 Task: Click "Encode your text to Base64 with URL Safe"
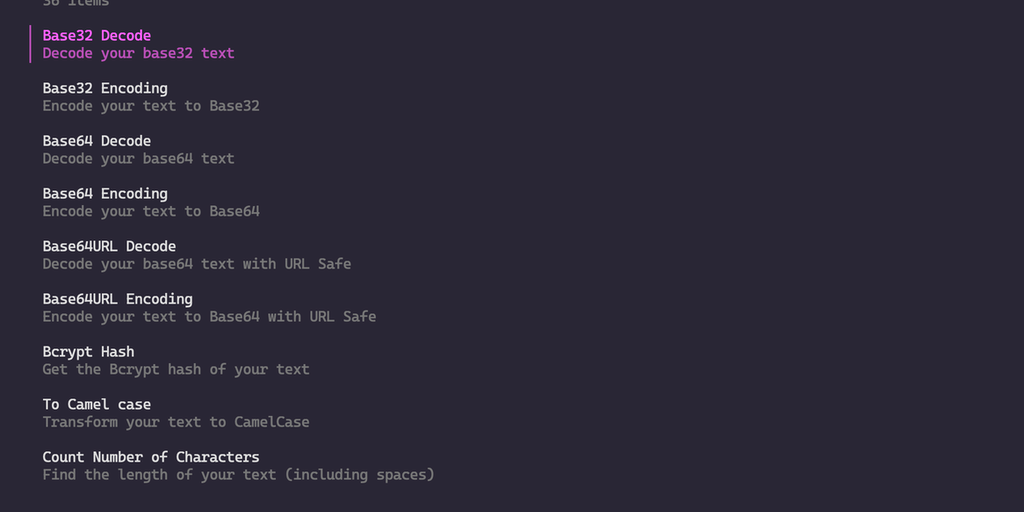pos(209,316)
